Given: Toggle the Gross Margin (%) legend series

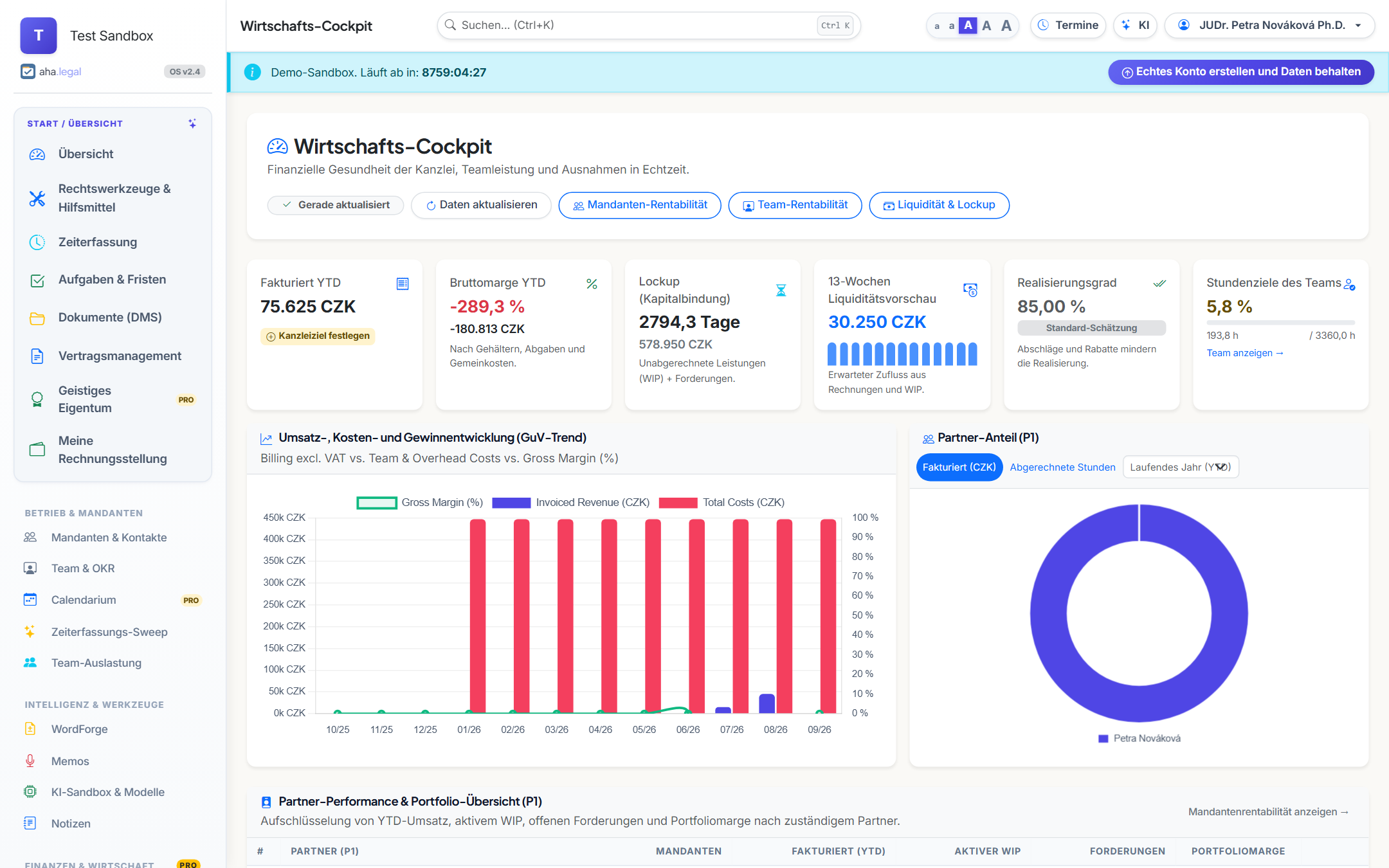Looking at the screenshot, I should pos(420,503).
